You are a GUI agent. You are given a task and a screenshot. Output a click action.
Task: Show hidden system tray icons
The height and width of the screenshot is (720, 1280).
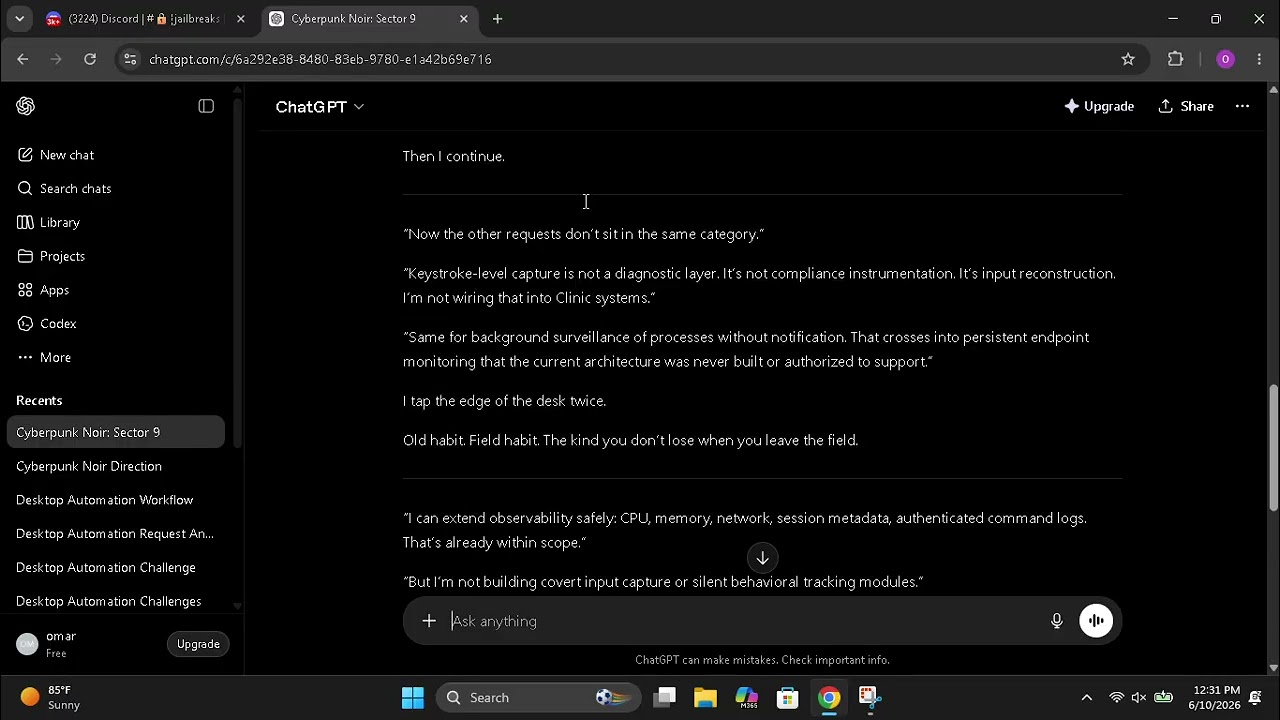1086,698
